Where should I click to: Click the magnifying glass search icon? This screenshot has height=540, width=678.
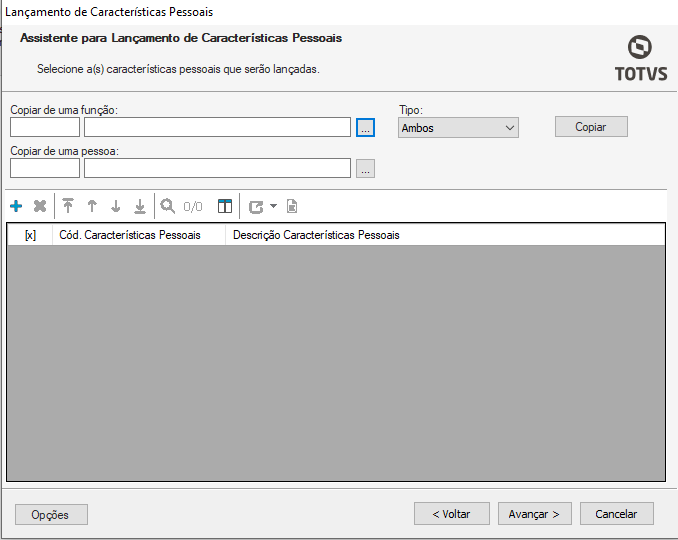point(168,206)
